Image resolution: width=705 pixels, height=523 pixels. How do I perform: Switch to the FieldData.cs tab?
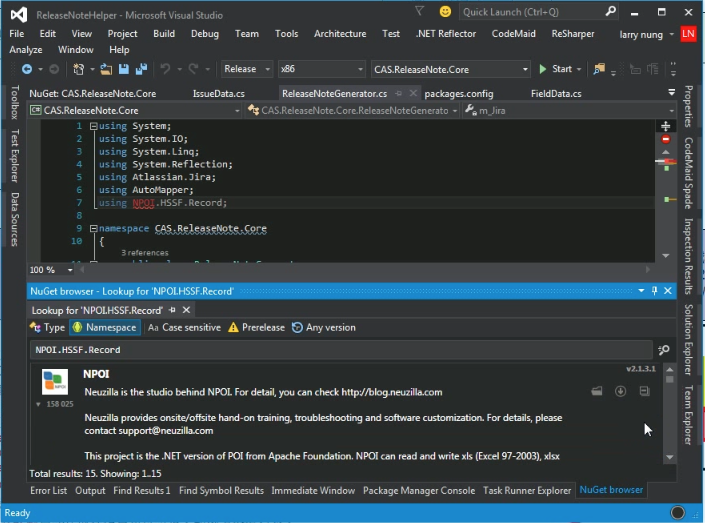[556, 94]
